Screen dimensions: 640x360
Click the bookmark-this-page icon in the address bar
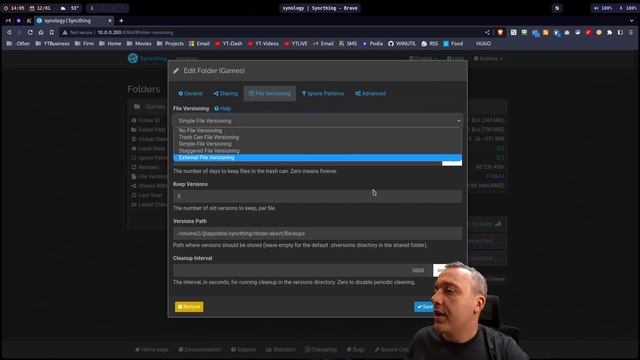(x=52, y=32)
